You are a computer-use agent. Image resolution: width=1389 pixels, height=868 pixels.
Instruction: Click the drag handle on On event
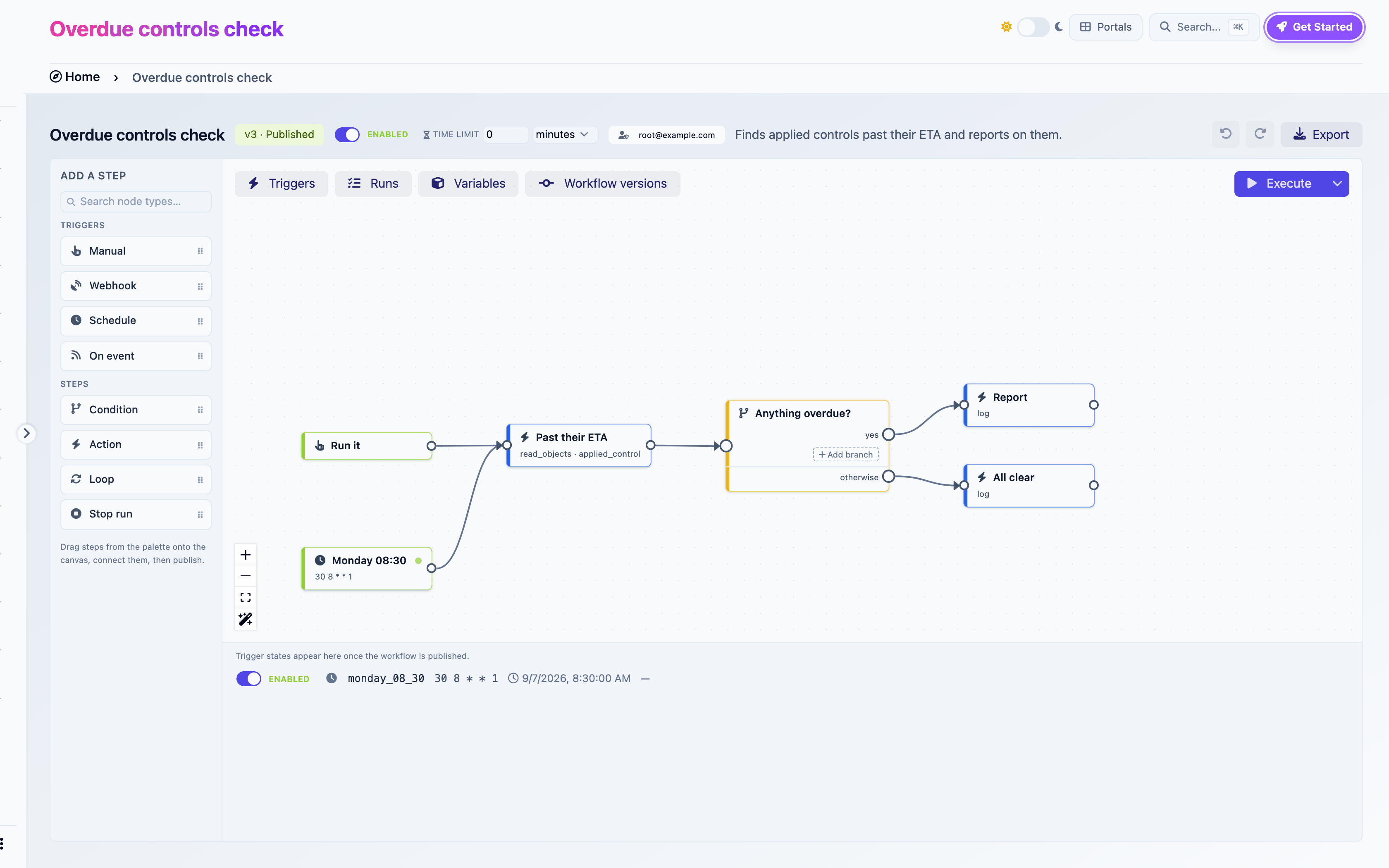pyautogui.click(x=200, y=356)
